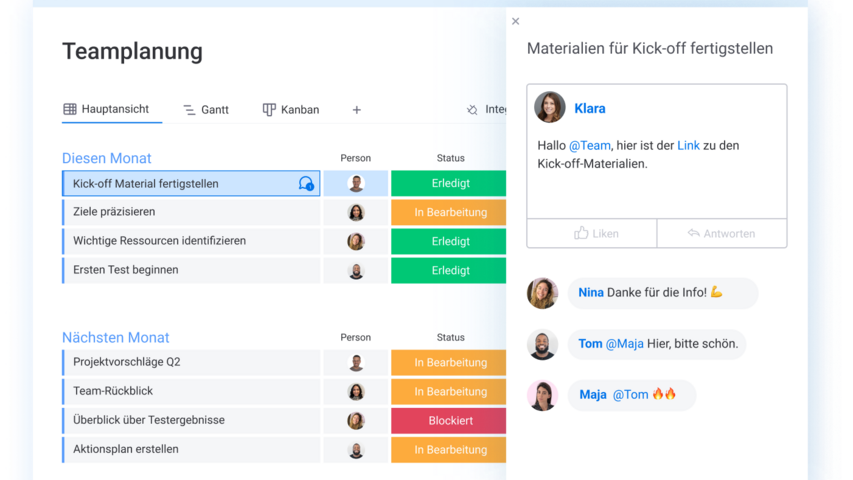Viewport: 853px width, 480px height.
Task: Click the @Team mention in Klara's post
Action: [589, 146]
